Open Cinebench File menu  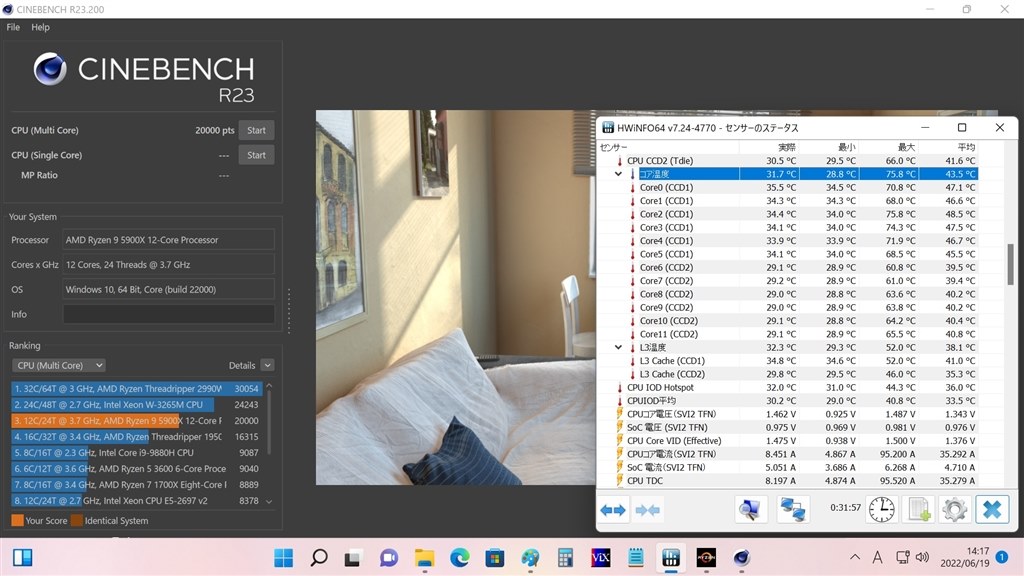pyautogui.click(x=13, y=27)
